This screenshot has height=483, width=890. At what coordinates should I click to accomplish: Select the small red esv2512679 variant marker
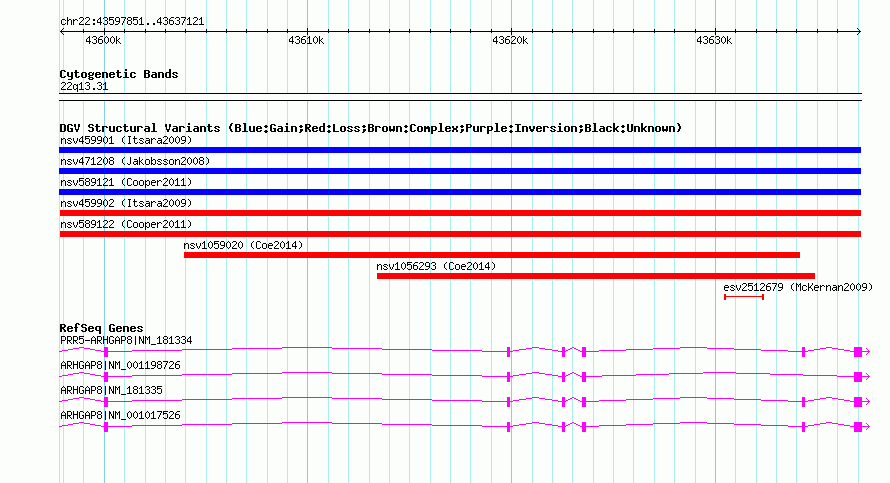[744, 297]
